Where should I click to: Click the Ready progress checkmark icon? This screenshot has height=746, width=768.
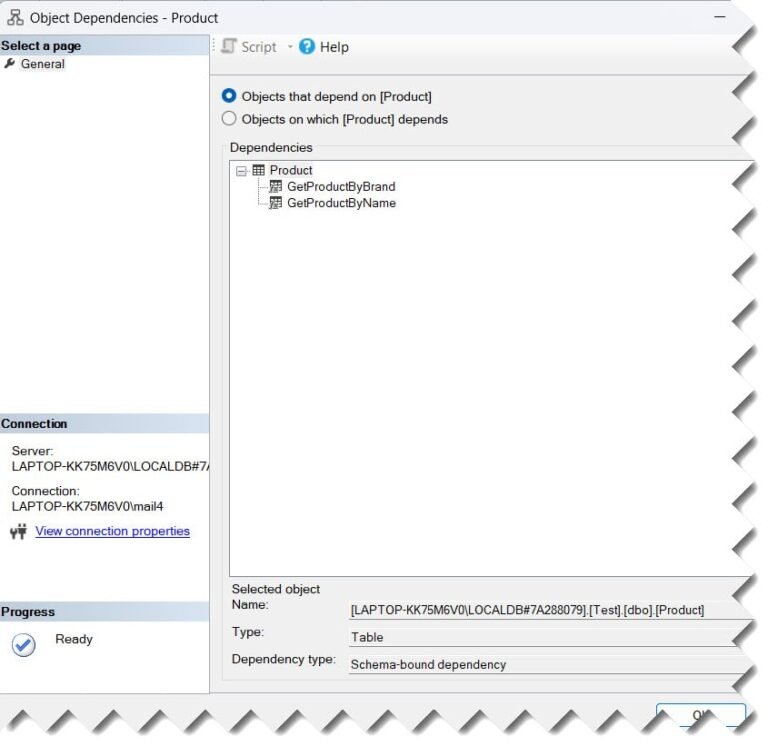tap(23, 645)
